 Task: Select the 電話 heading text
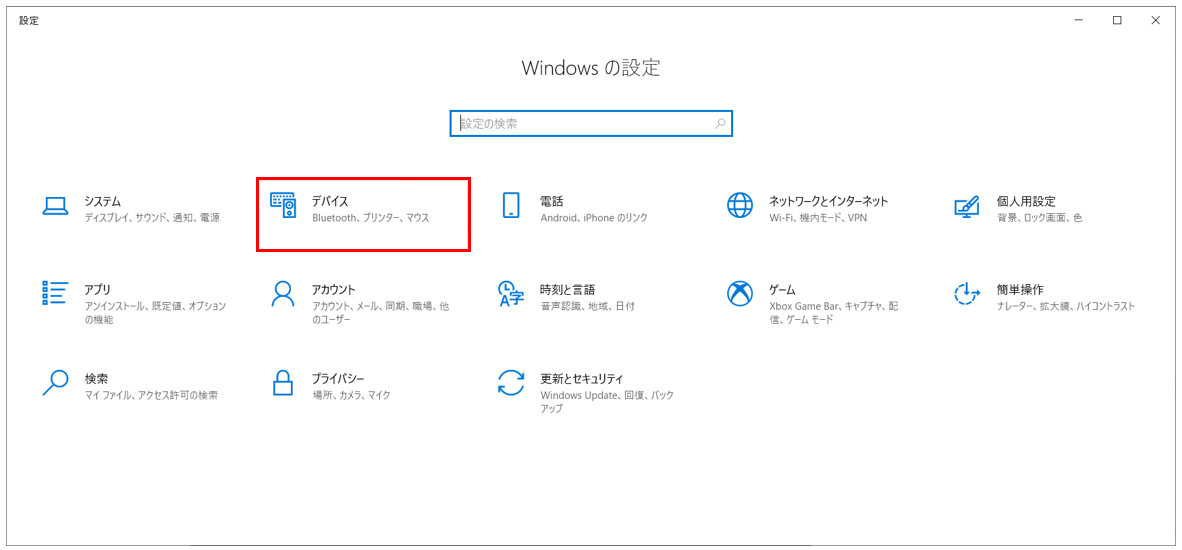[x=552, y=201]
